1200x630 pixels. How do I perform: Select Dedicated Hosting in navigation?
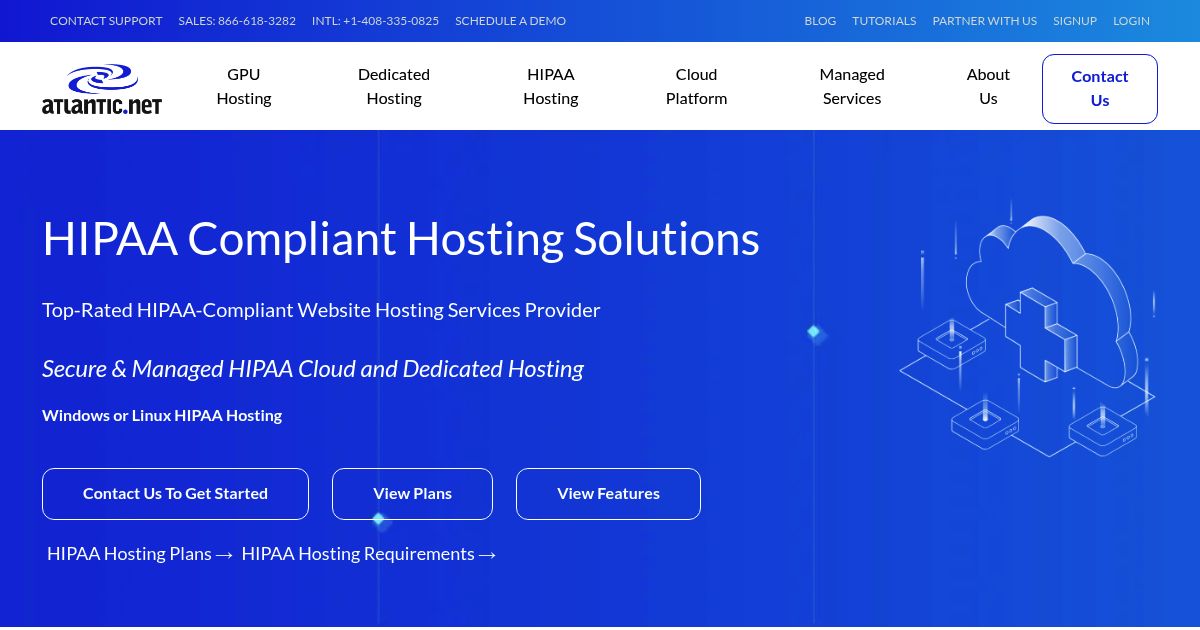394,86
